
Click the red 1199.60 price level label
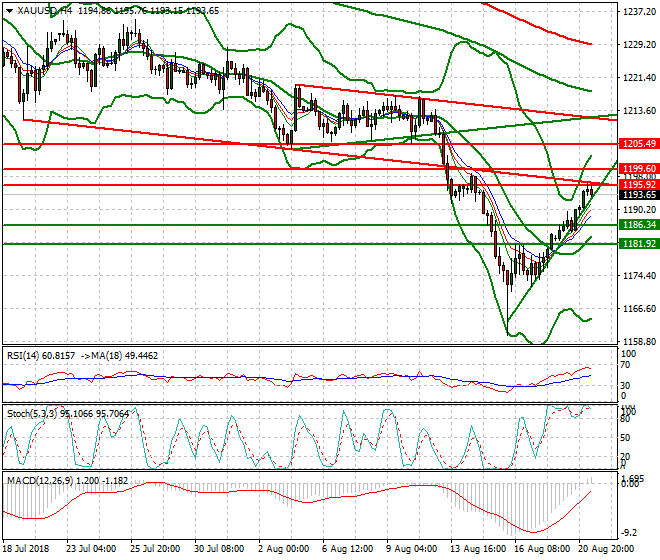[x=639, y=169]
